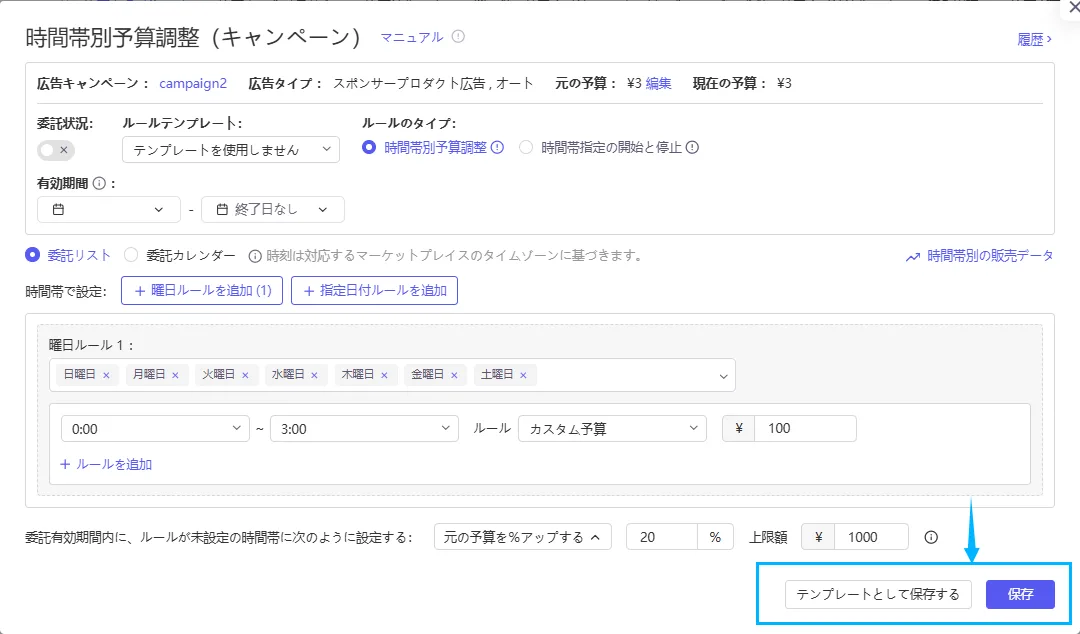Click the trend chart icon for 販売データ
The height and width of the screenshot is (634, 1080).
coord(913,257)
